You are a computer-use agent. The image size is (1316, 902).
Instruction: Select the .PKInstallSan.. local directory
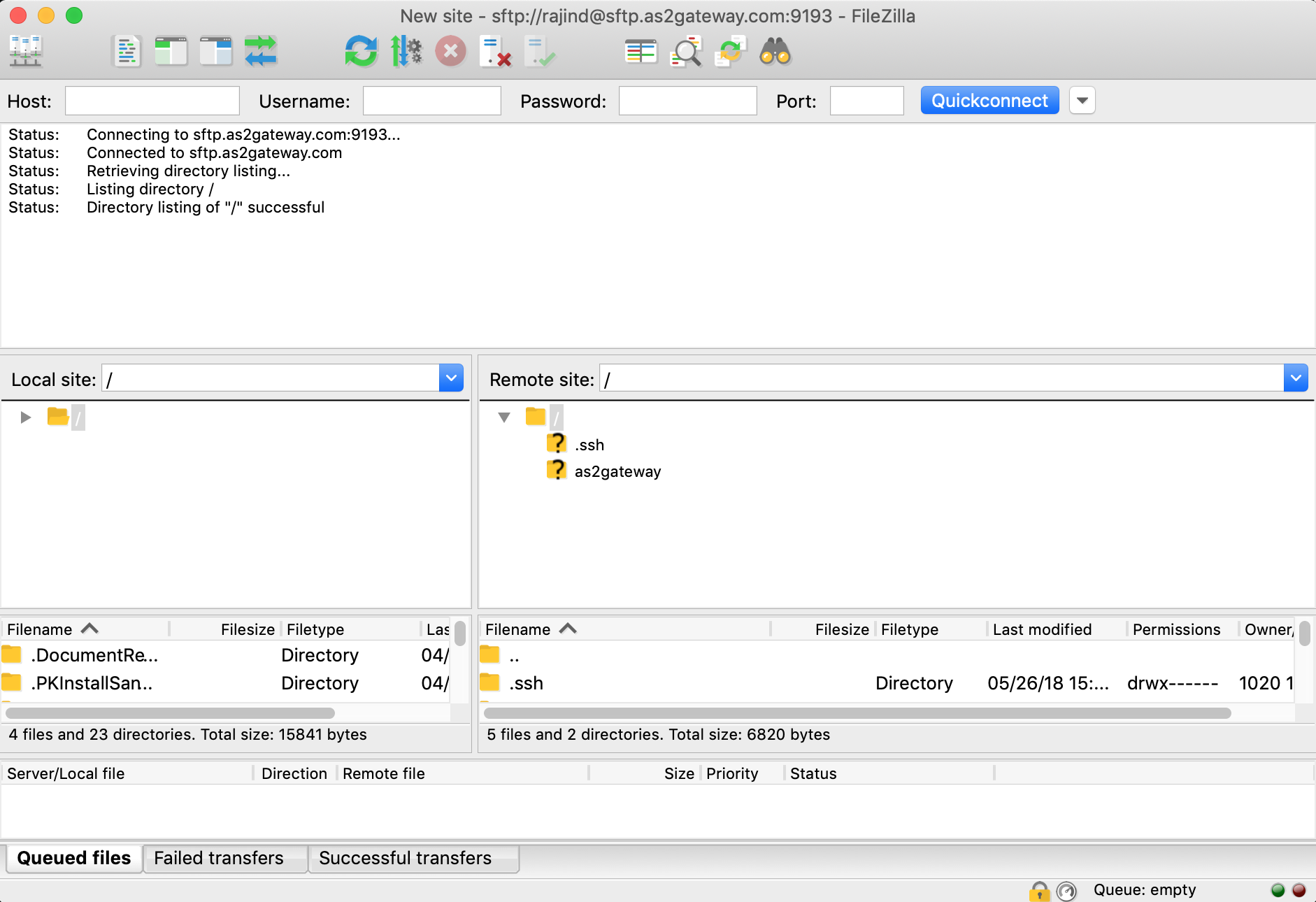(x=227, y=683)
